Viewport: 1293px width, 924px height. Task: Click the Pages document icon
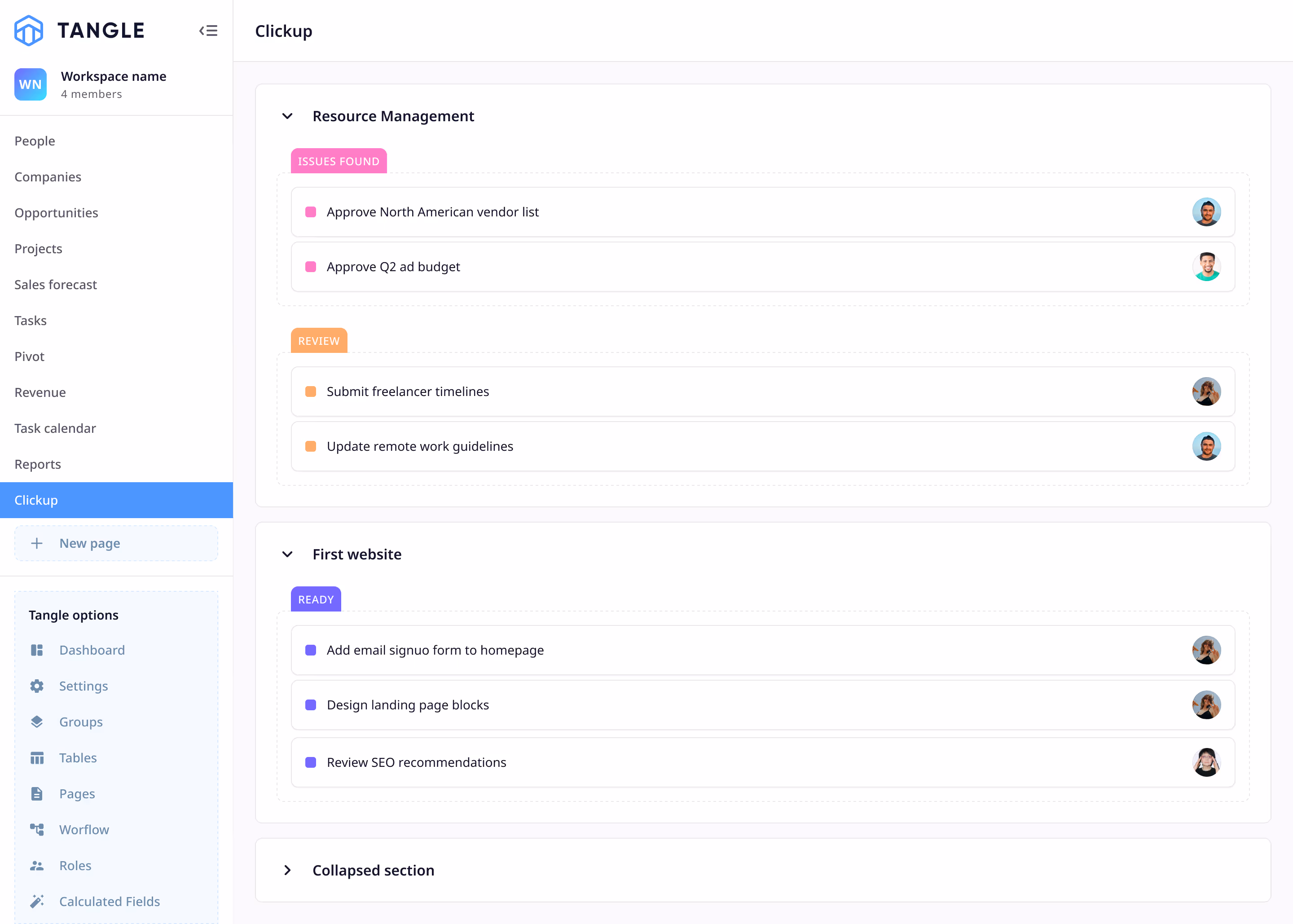pyautogui.click(x=37, y=793)
